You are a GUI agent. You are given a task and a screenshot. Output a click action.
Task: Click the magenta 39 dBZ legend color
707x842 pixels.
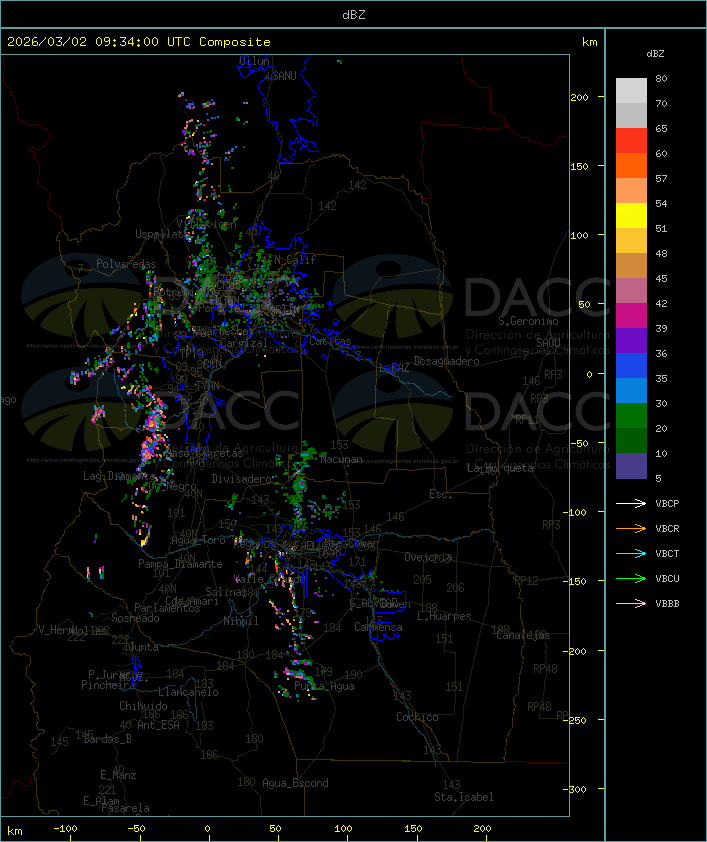[631, 316]
